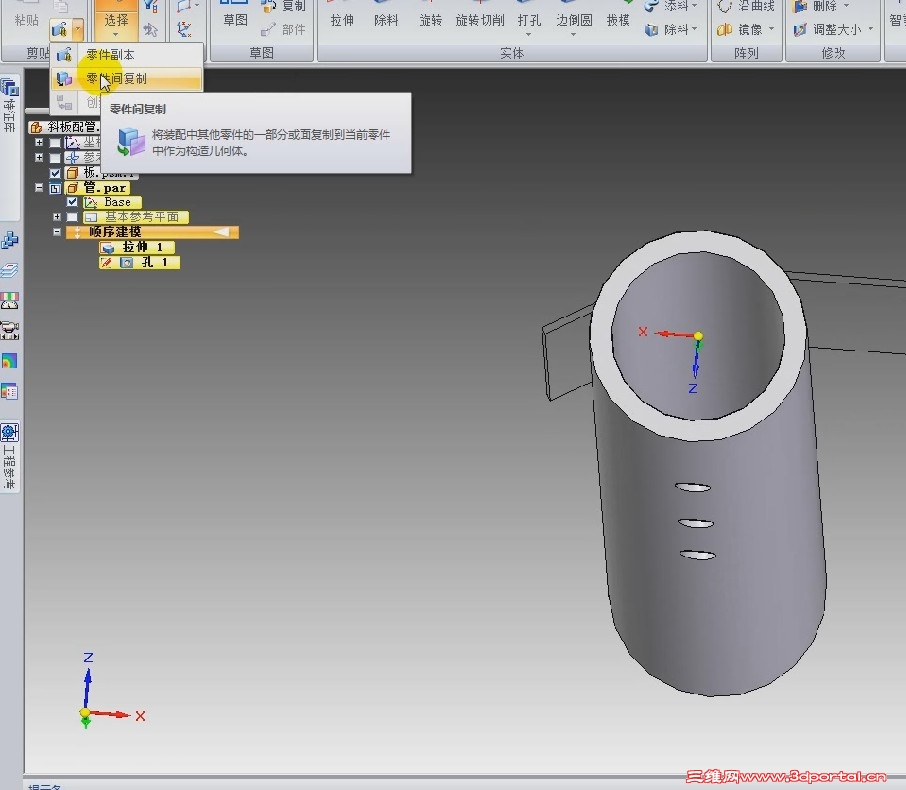Open the 删除 dropdown arrow
The image size is (906, 790).
pyautogui.click(x=847, y=6)
